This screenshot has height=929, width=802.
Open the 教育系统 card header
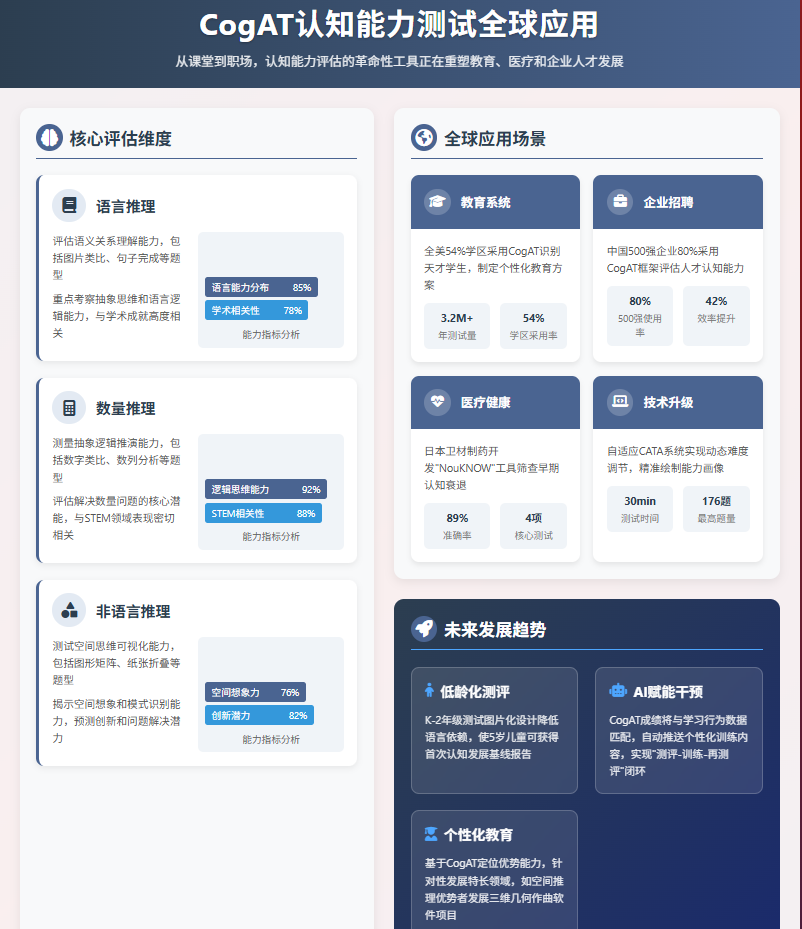pyautogui.click(x=495, y=202)
